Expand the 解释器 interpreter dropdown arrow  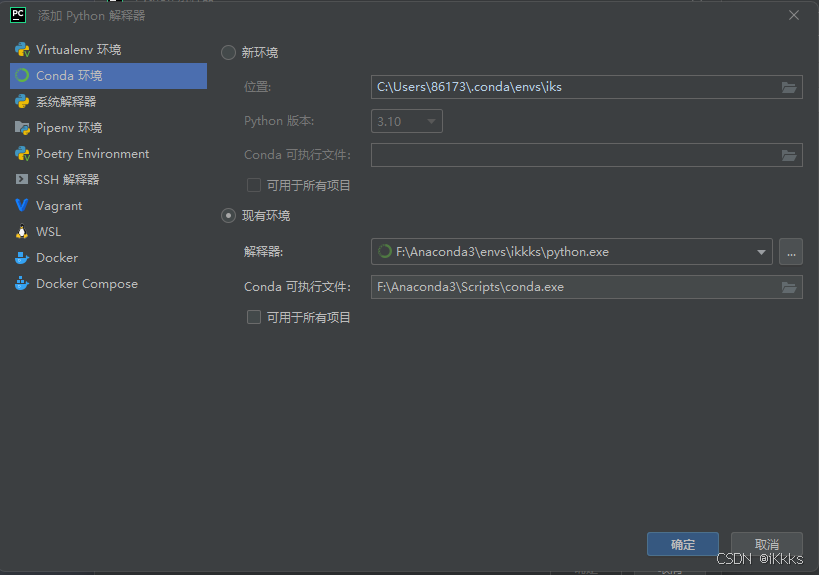click(761, 252)
